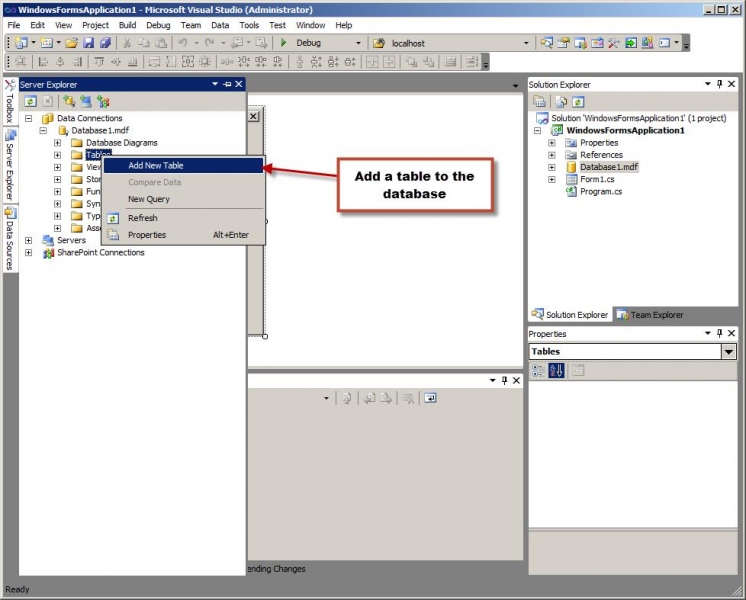The height and width of the screenshot is (600, 746).
Task: Open the Toolbox side tab
Action: pyautogui.click(x=10, y=102)
